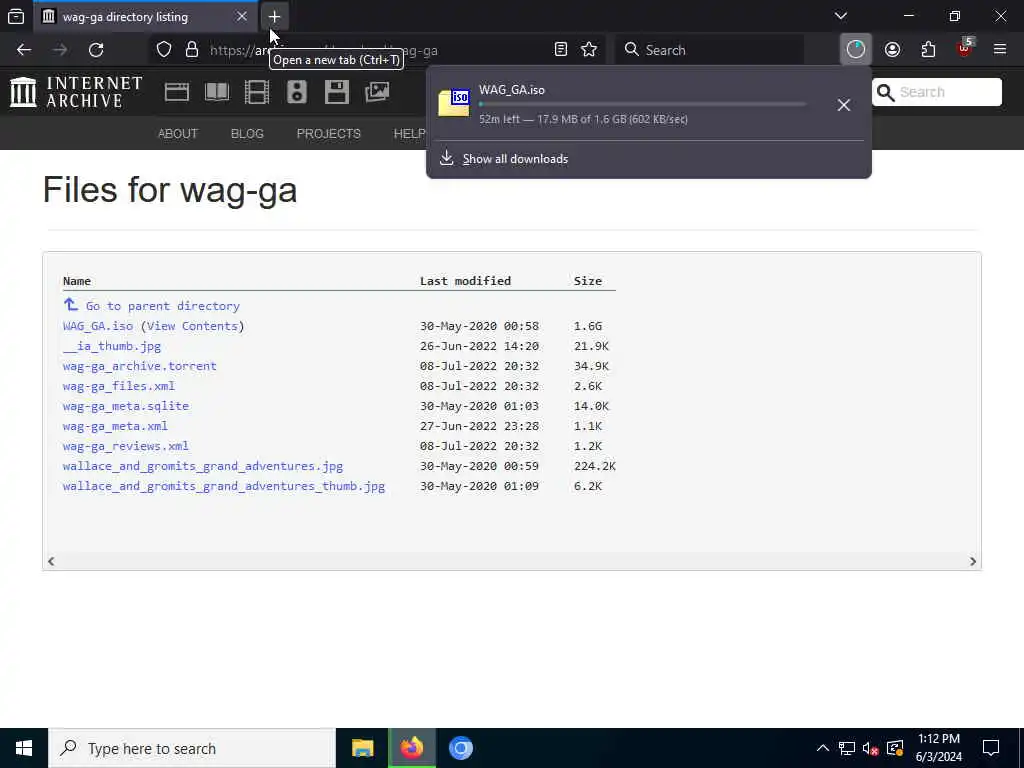The image size is (1024, 768).
Task: Open tracking protection shield icon
Action: pyautogui.click(x=164, y=50)
